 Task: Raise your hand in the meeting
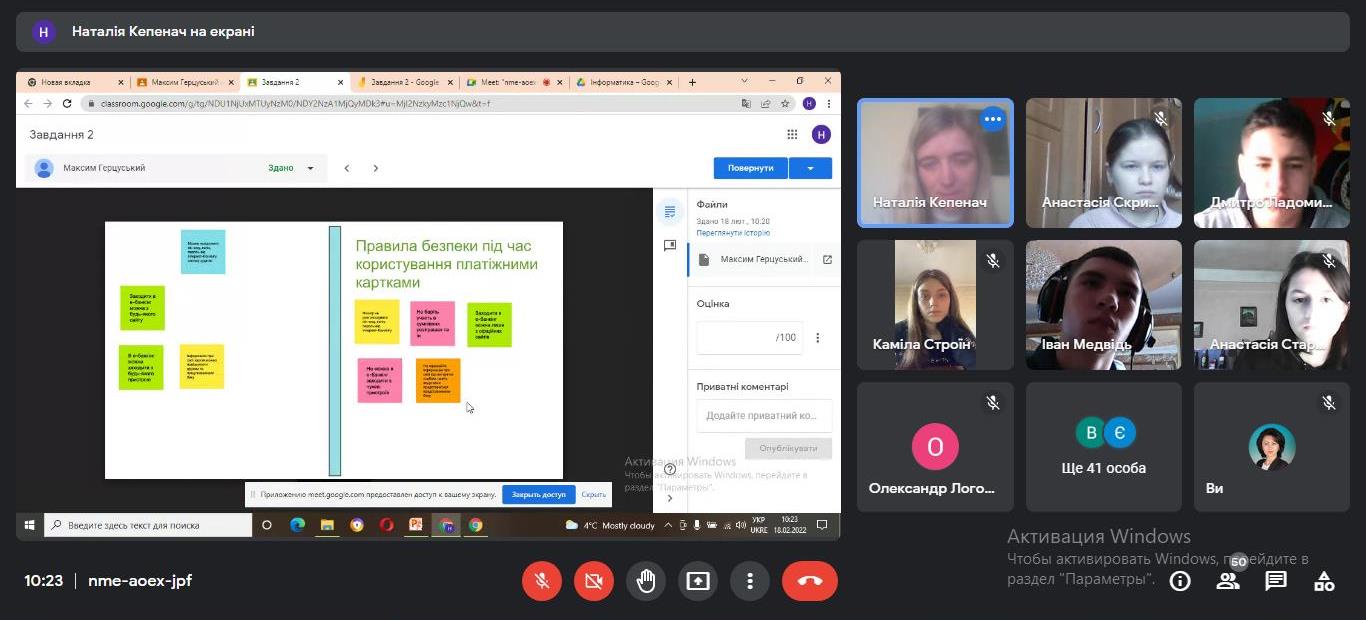646,581
